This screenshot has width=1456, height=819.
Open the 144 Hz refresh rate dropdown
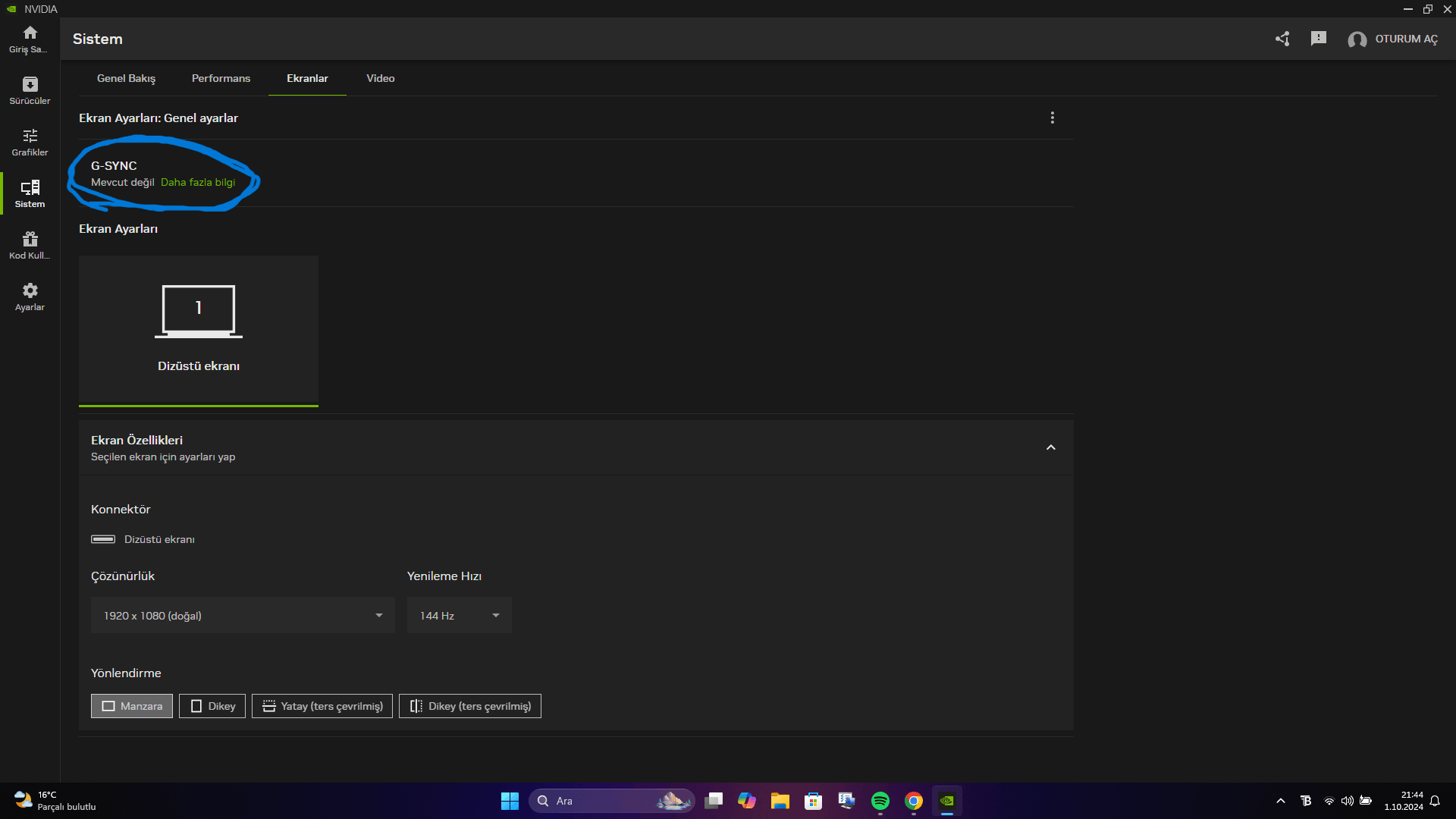click(x=459, y=616)
